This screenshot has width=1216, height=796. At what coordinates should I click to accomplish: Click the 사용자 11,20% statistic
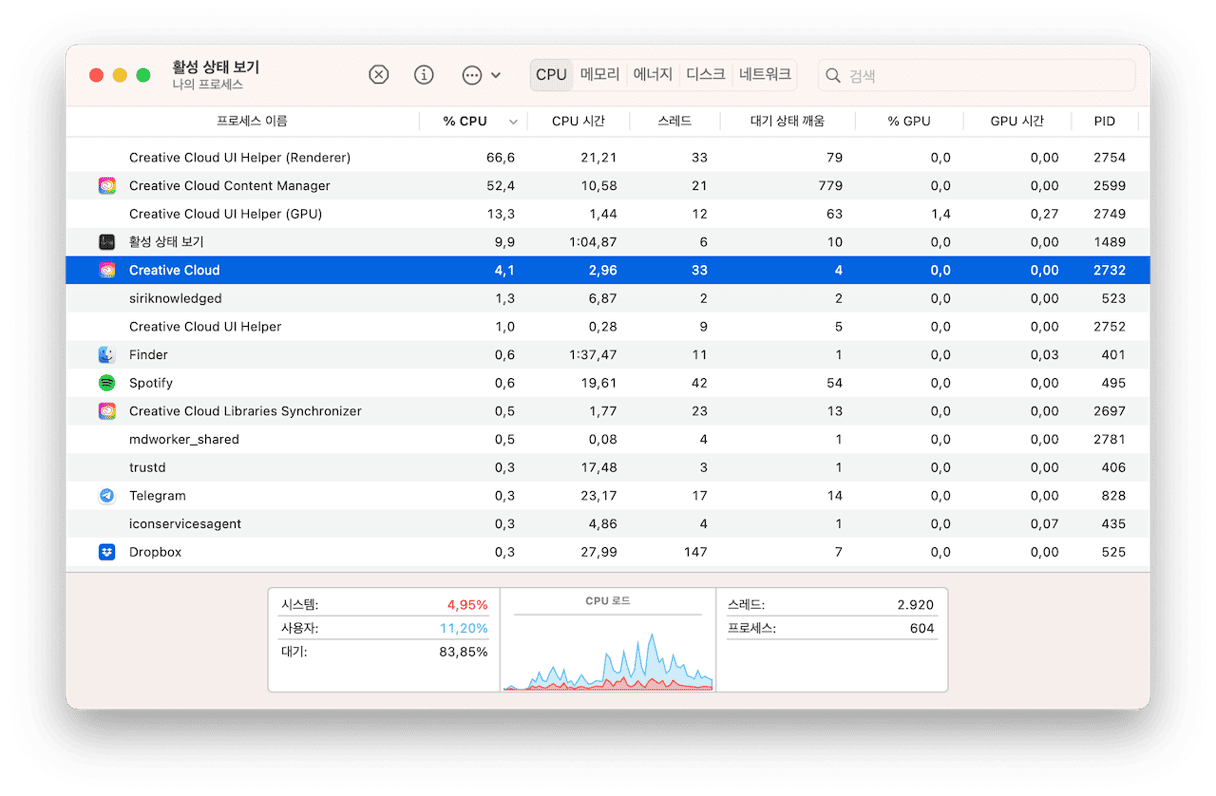(x=384, y=628)
